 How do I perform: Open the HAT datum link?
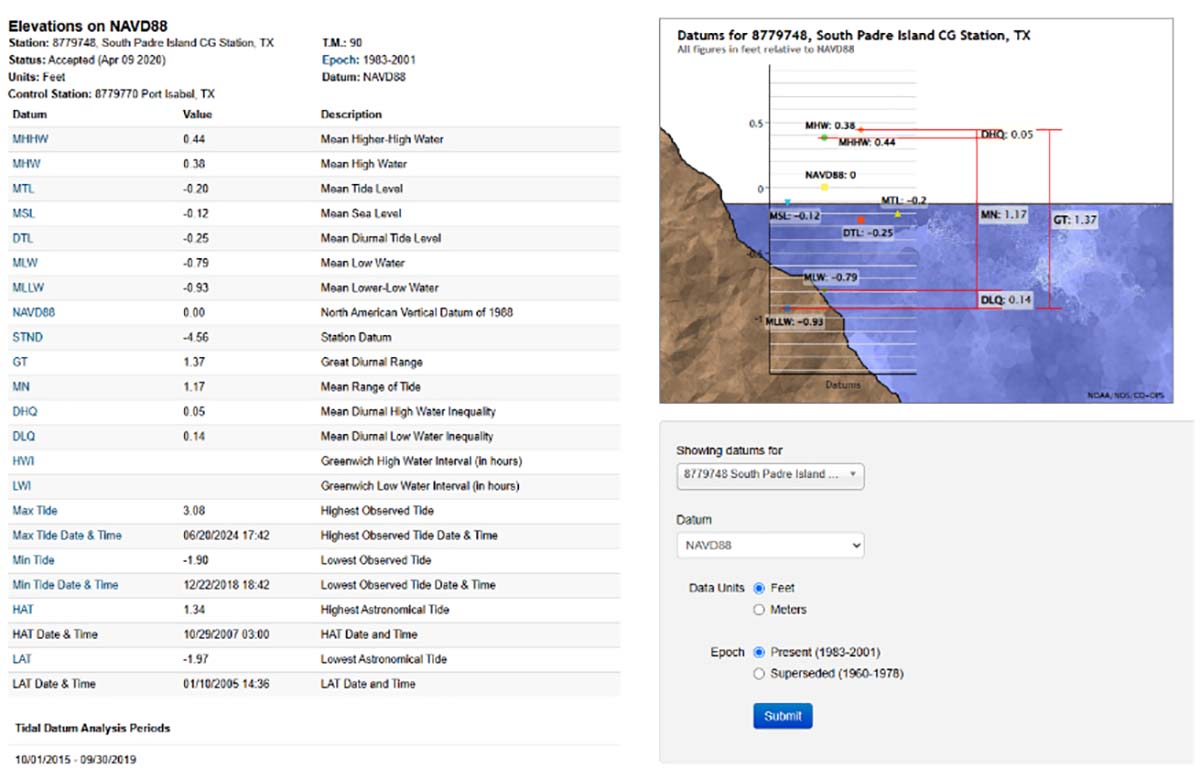(x=21, y=609)
